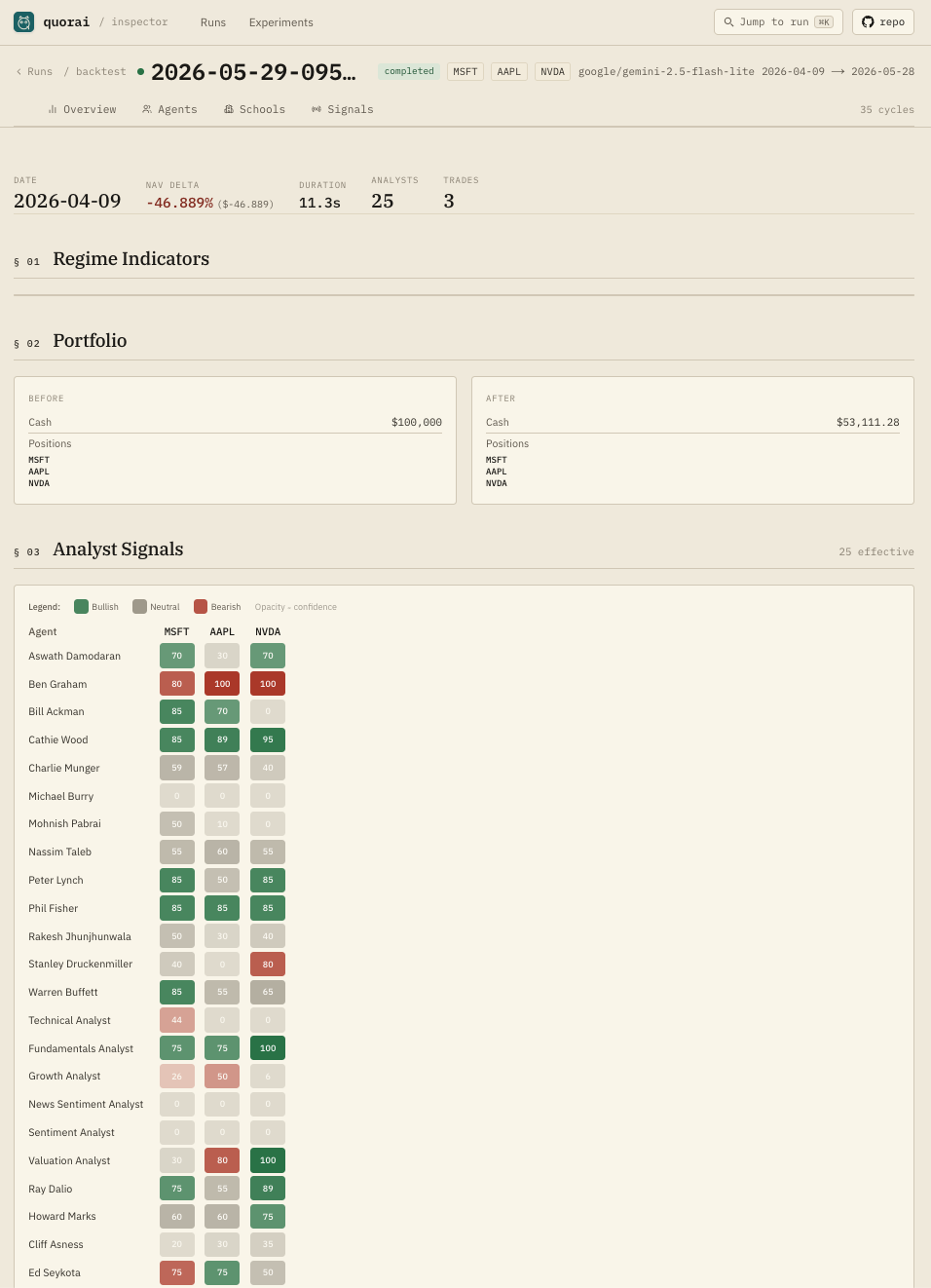Click the Bullish green legend swatch
931x1288 pixels.
pos(81,606)
